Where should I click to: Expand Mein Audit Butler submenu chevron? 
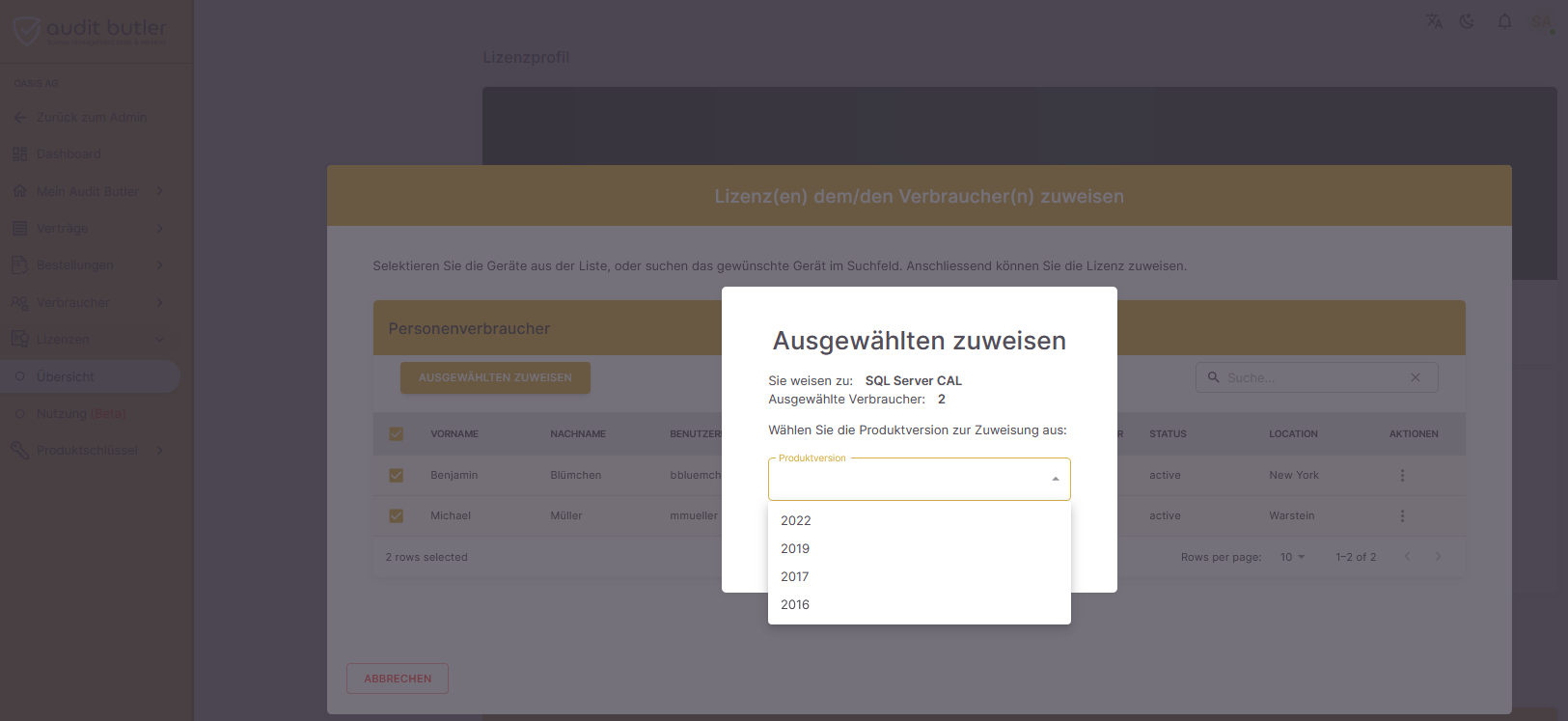[x=160, y=191]
